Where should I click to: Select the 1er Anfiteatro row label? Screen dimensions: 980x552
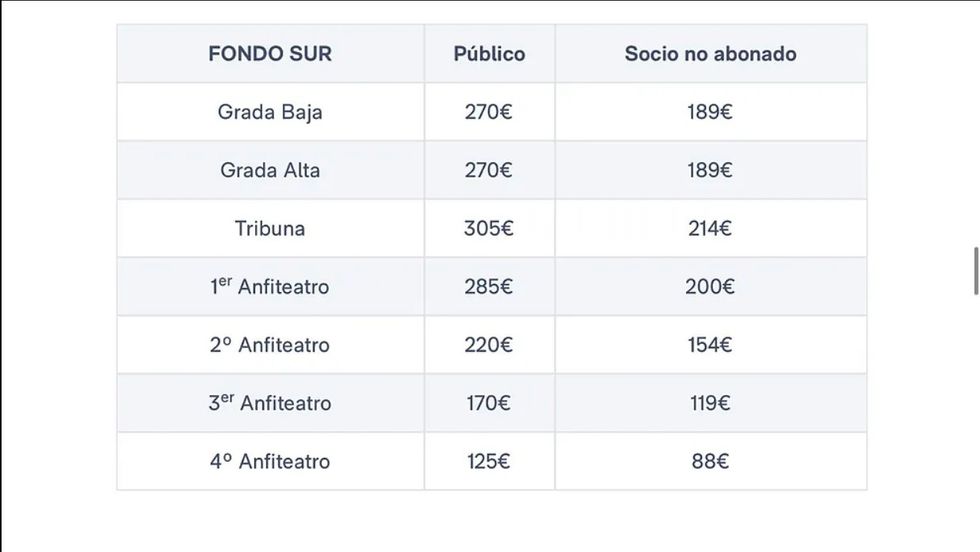(x=270, y=287)
